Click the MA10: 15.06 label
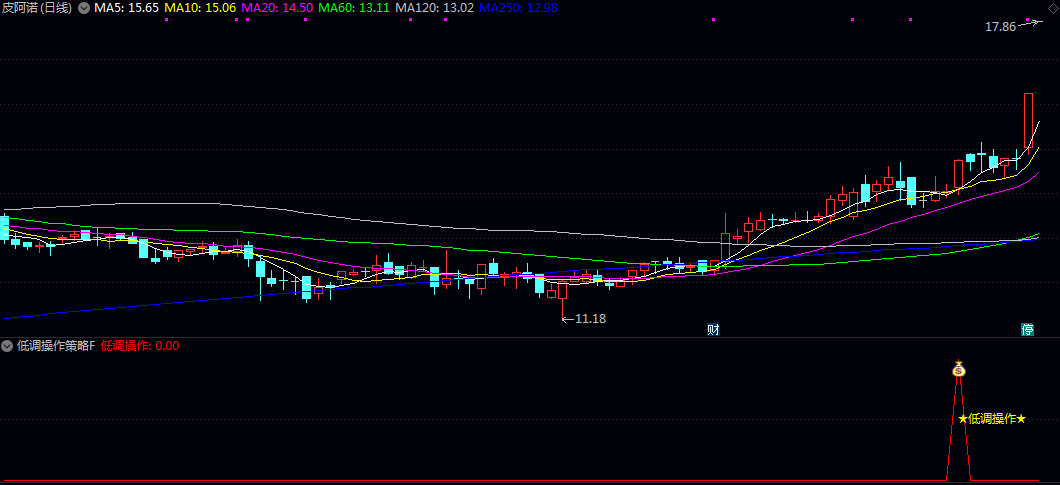This screenshot has width=1060, height=485. coord(200,9)
